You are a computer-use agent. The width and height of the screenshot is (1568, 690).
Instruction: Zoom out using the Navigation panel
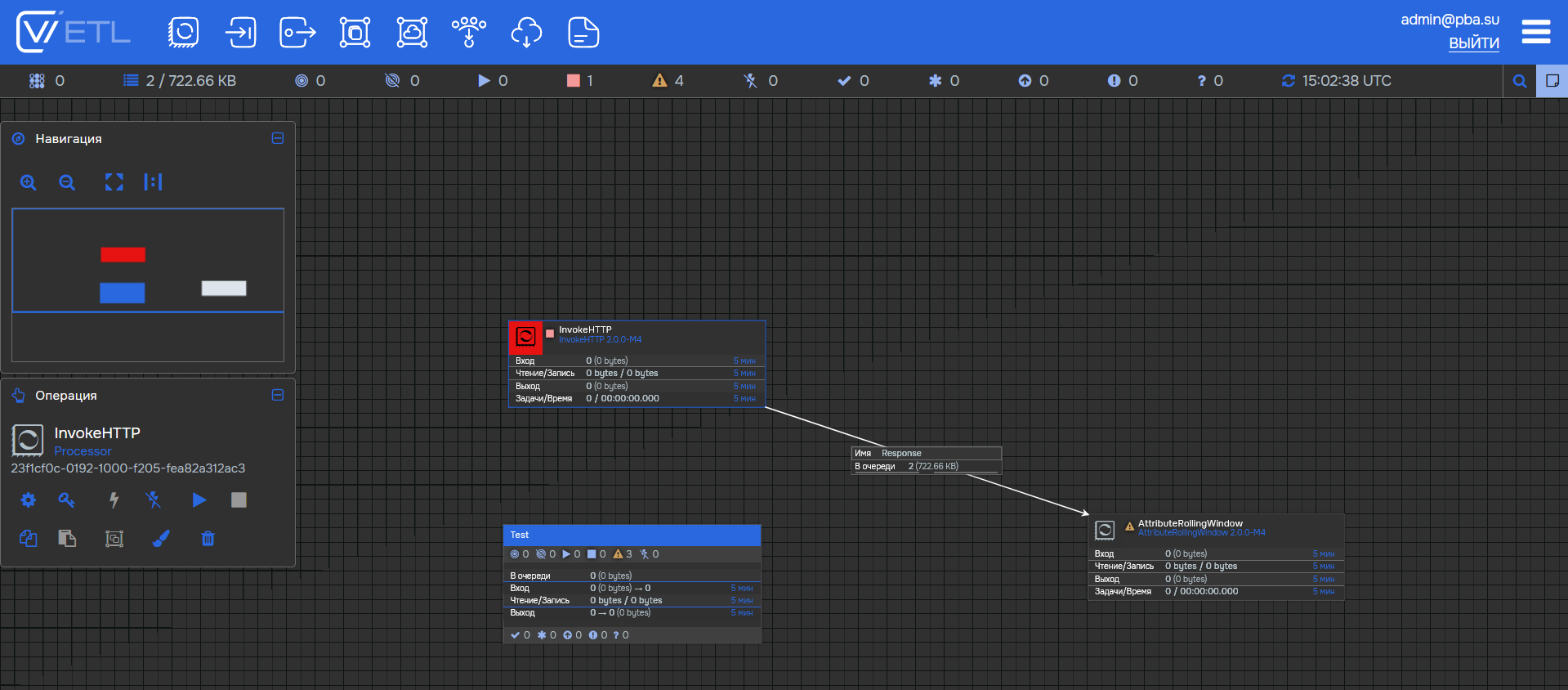tap(67, 182)
